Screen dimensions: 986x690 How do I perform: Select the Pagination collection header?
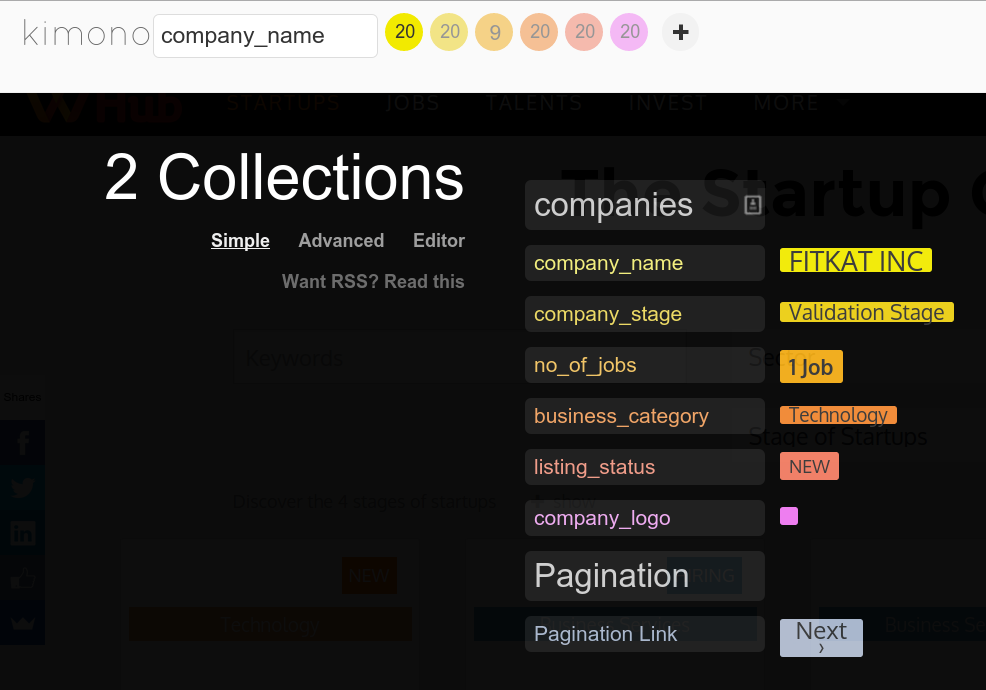tap(645, 576)
